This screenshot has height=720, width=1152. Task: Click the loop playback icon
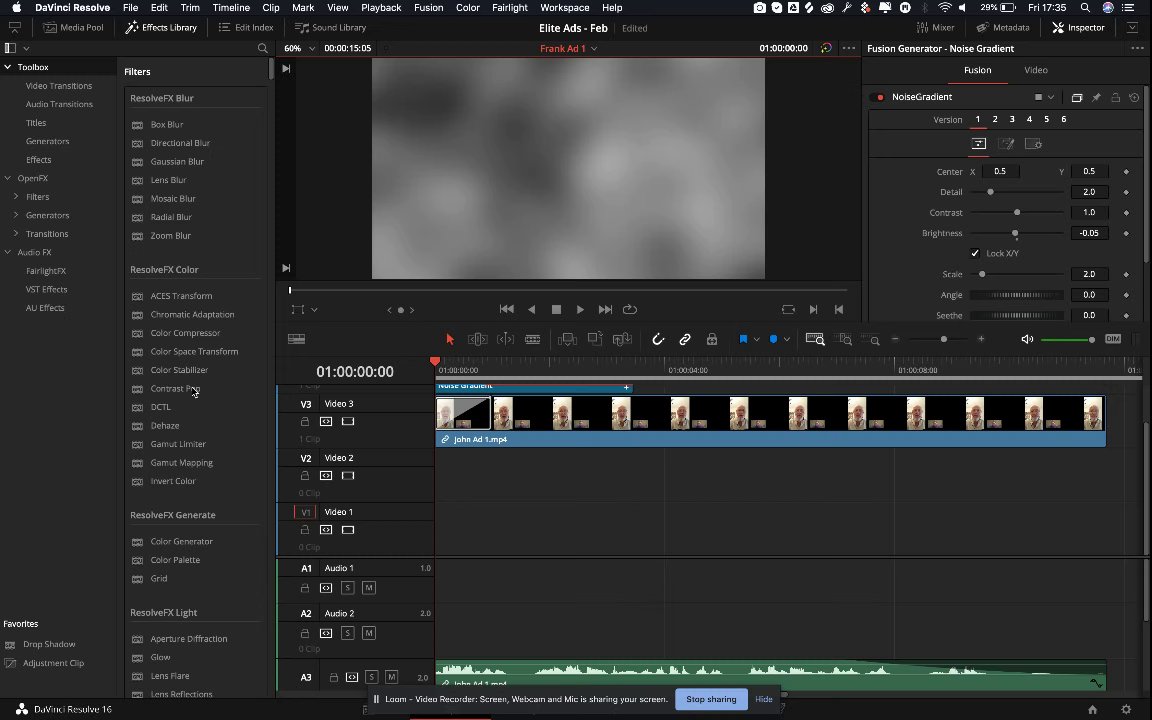630,310
